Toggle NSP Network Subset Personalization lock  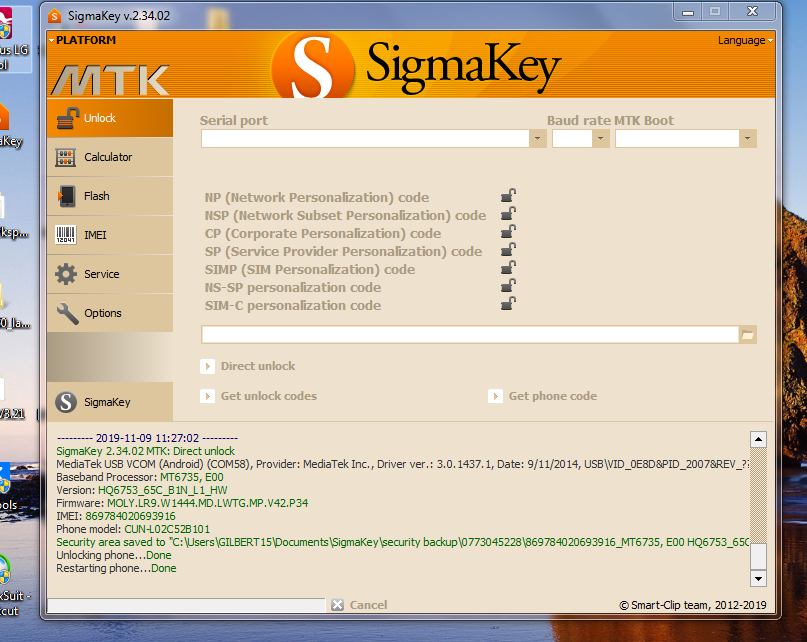pos(508,214)
